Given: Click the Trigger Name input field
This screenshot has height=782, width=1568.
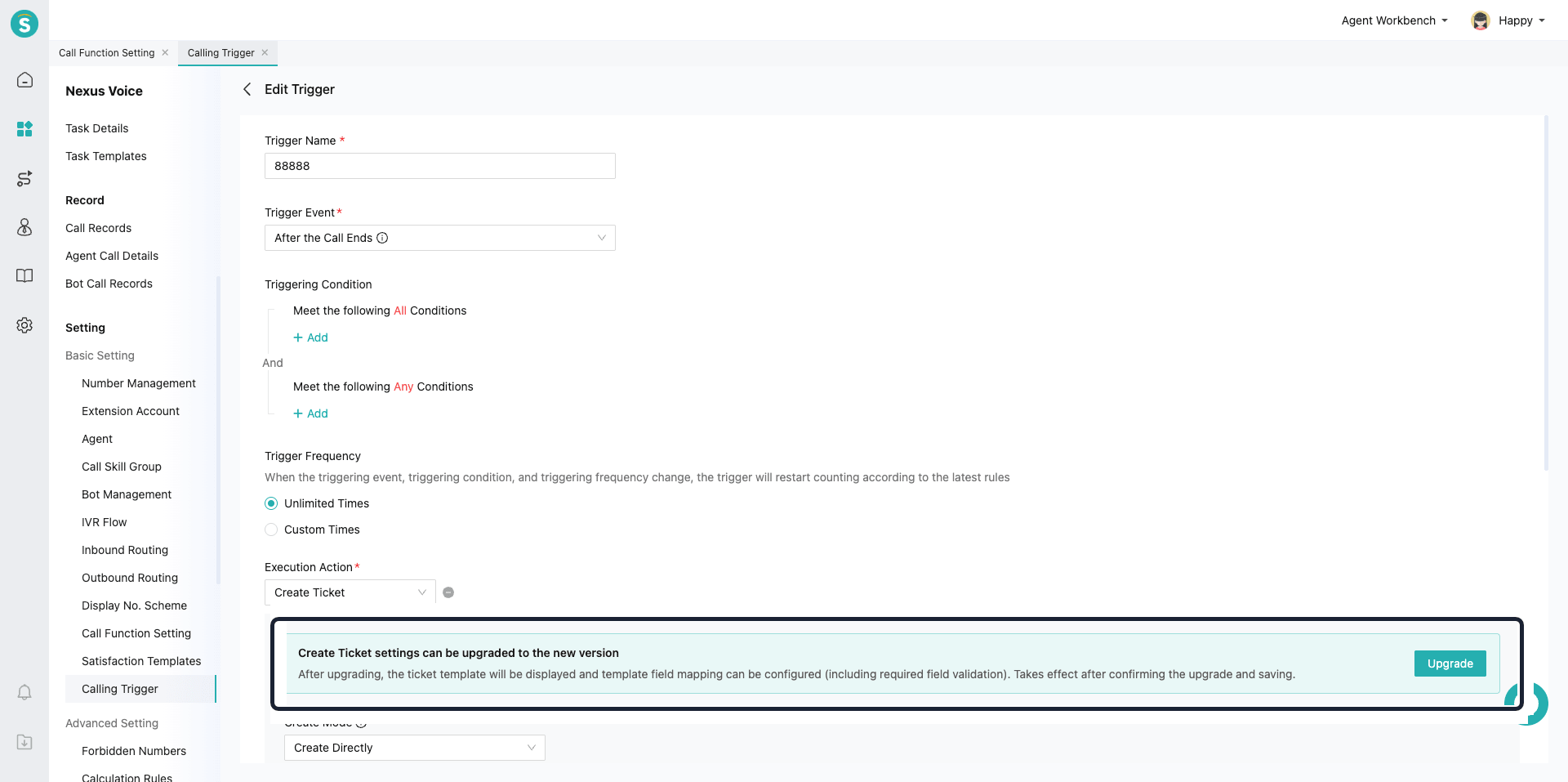Looking at the screenshot, I should (x=439, y=166).
